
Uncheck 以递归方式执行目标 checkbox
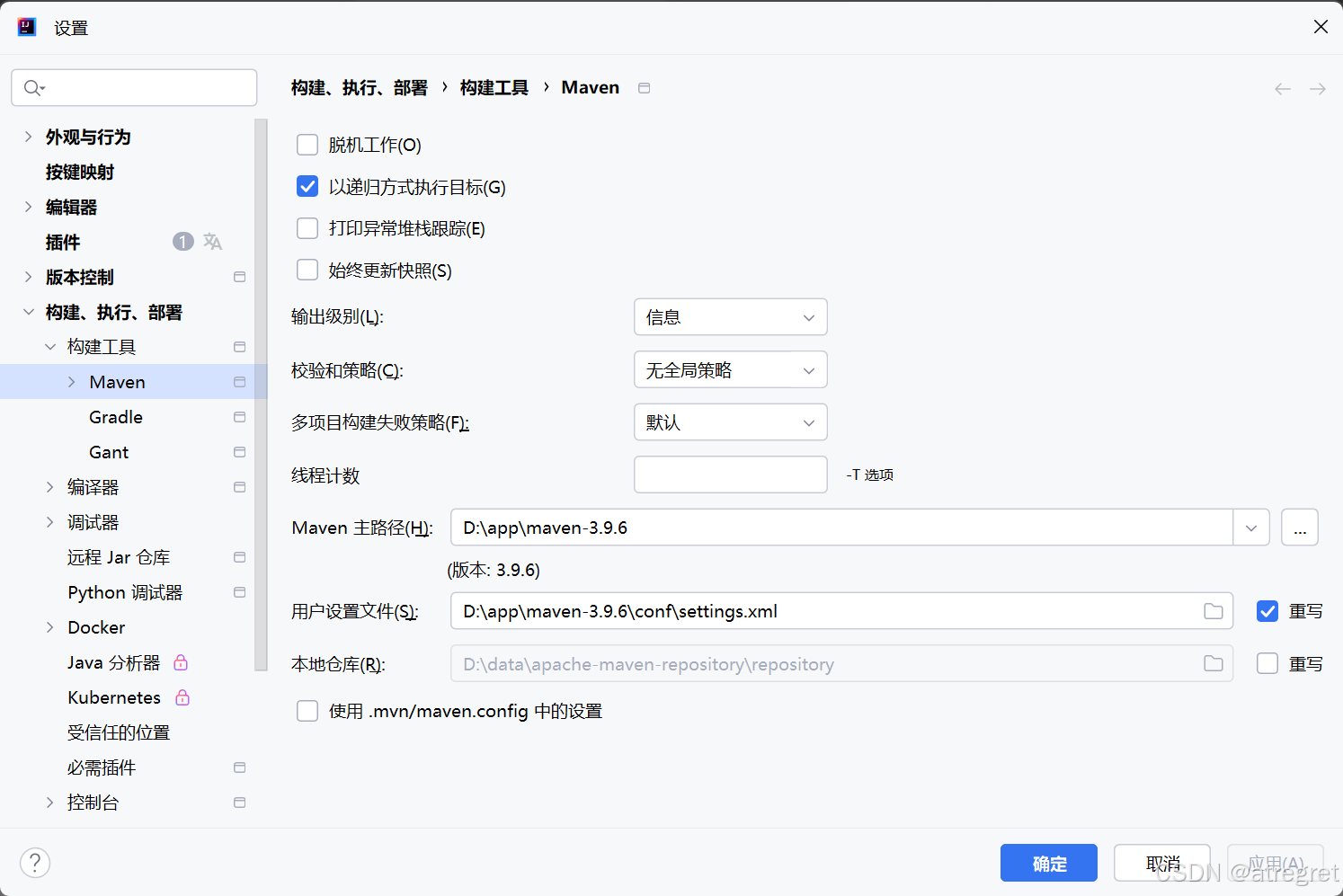pos(307,186)
